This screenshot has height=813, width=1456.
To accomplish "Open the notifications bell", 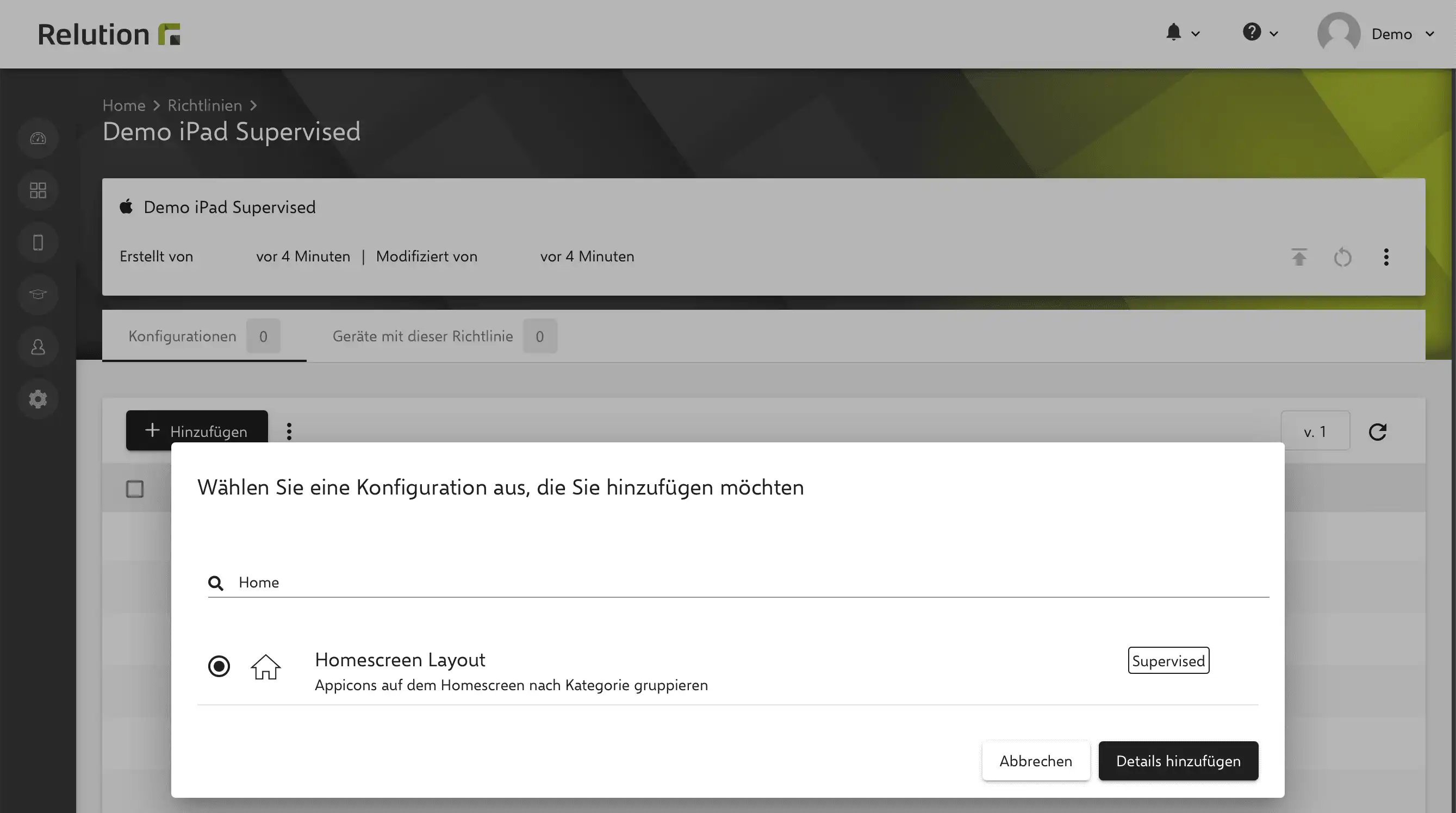I will click(1173, 32).
